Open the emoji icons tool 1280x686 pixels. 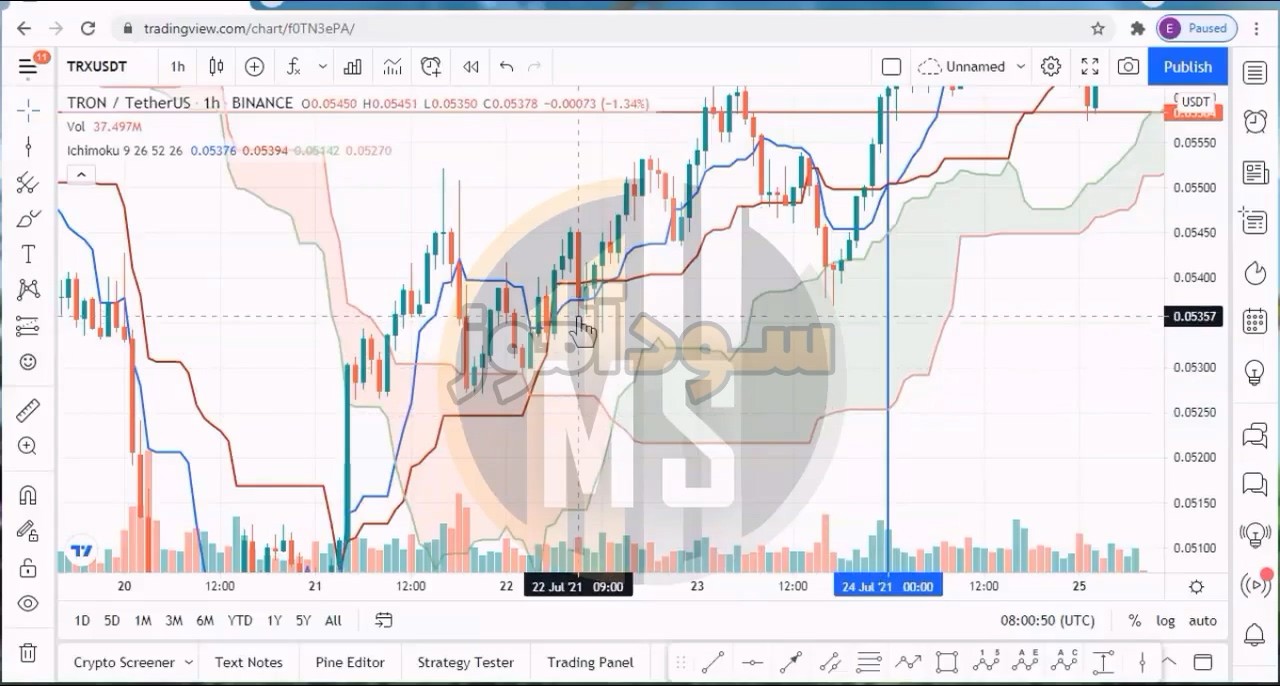point(28,362)
